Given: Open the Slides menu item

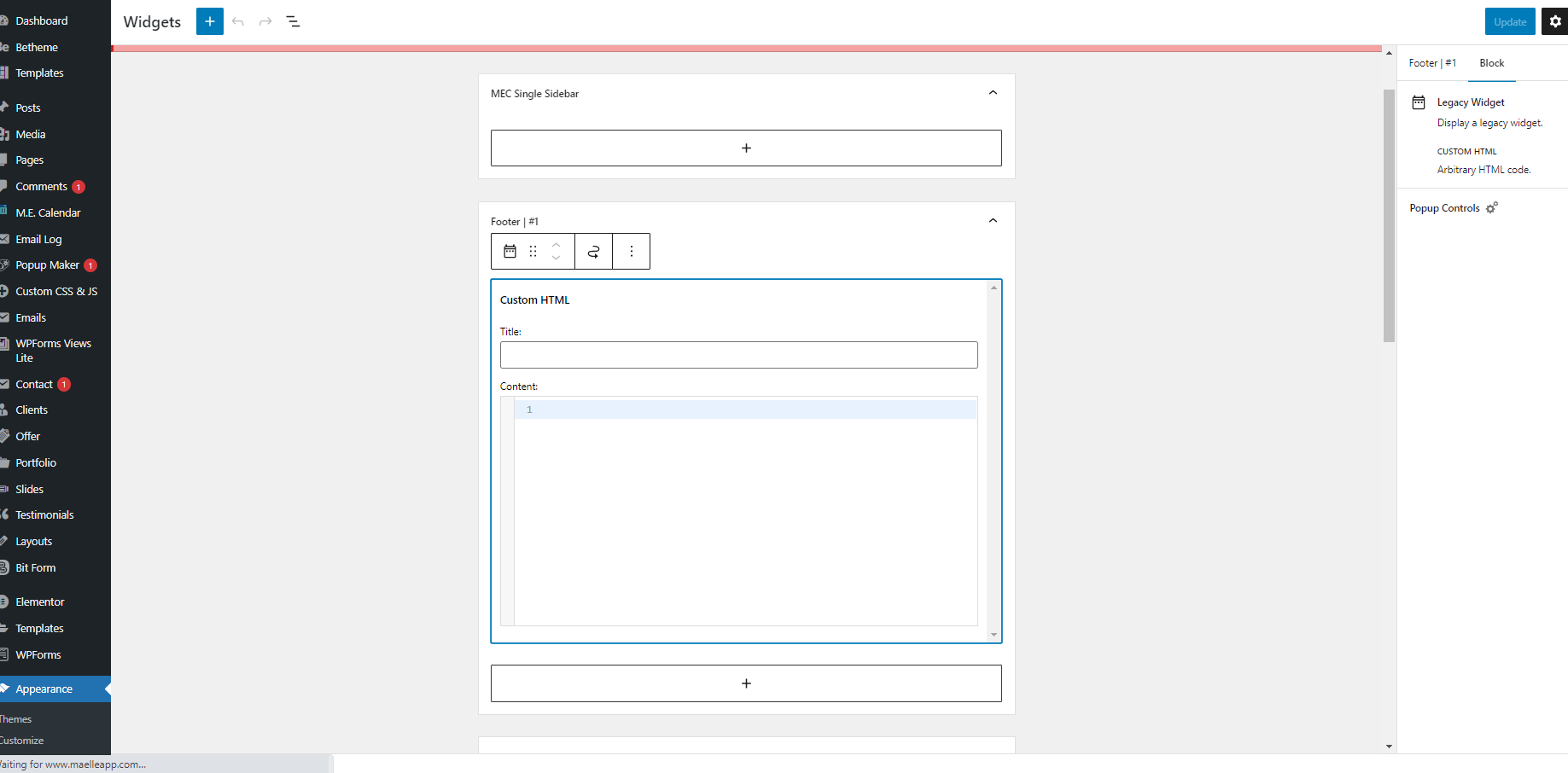Looking at the screenshot, I should point(30,489).
